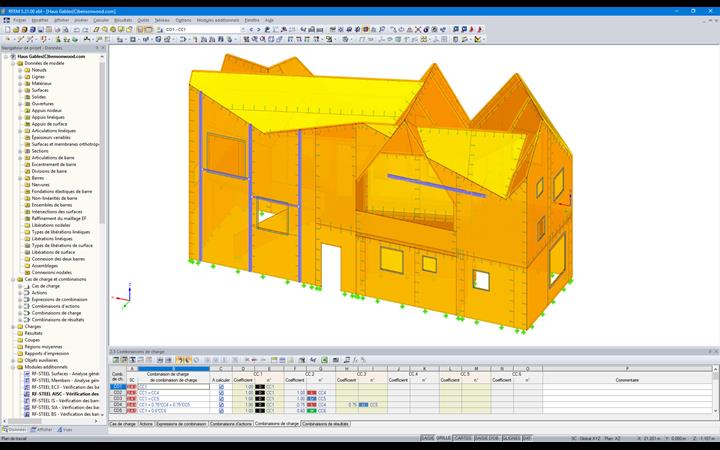The width and height of the screenshot is (720, 450).
Task: Click the CO1 combination description cell
Action: pyautogui.click(x=174, y=387)
